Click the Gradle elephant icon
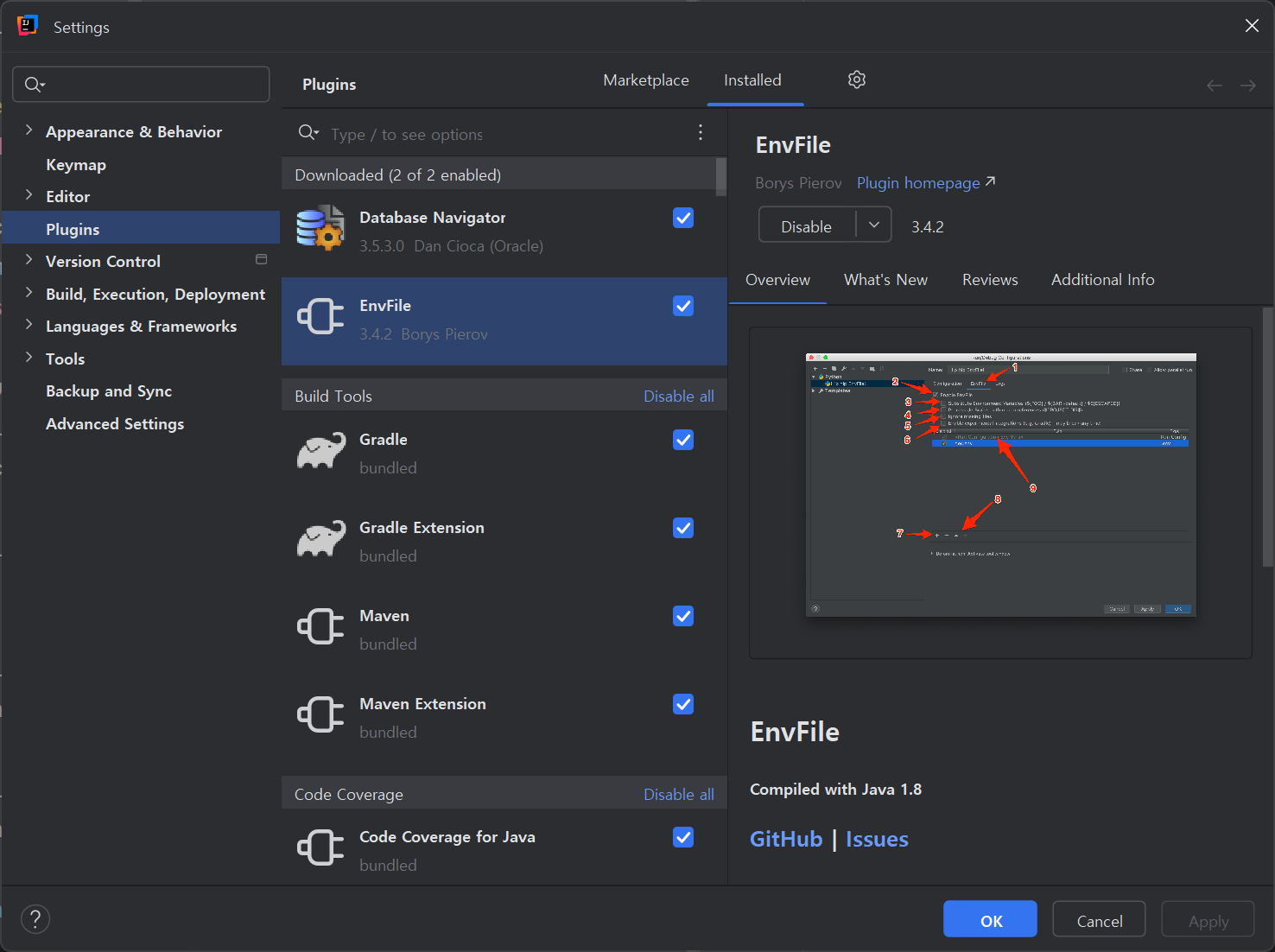 click(320, 450)
